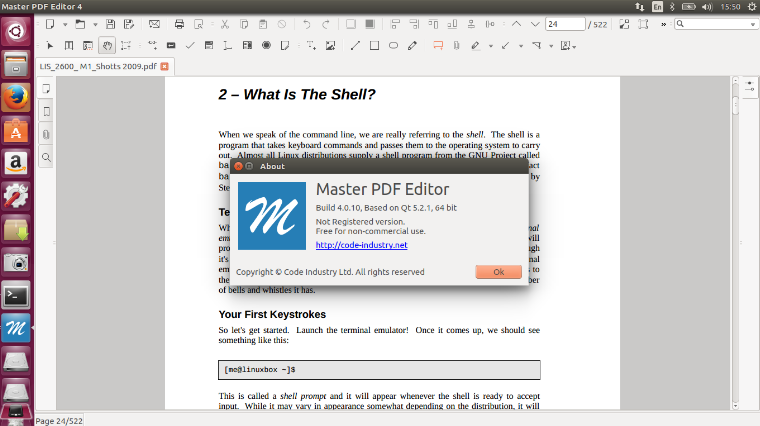This screenshot has height=426, width=760.
Task: Go to previous page with up arrow
Action: pos(517,24)
